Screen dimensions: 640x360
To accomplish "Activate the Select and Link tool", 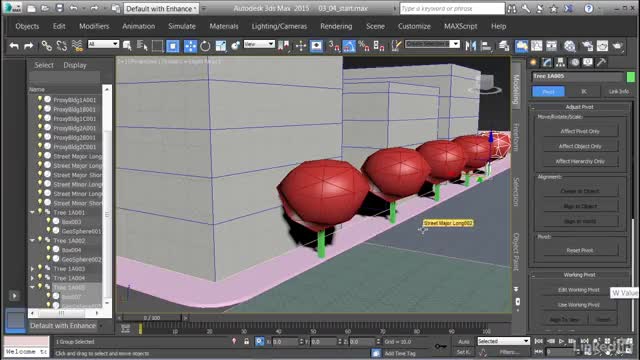I will [x=47, y=46].
